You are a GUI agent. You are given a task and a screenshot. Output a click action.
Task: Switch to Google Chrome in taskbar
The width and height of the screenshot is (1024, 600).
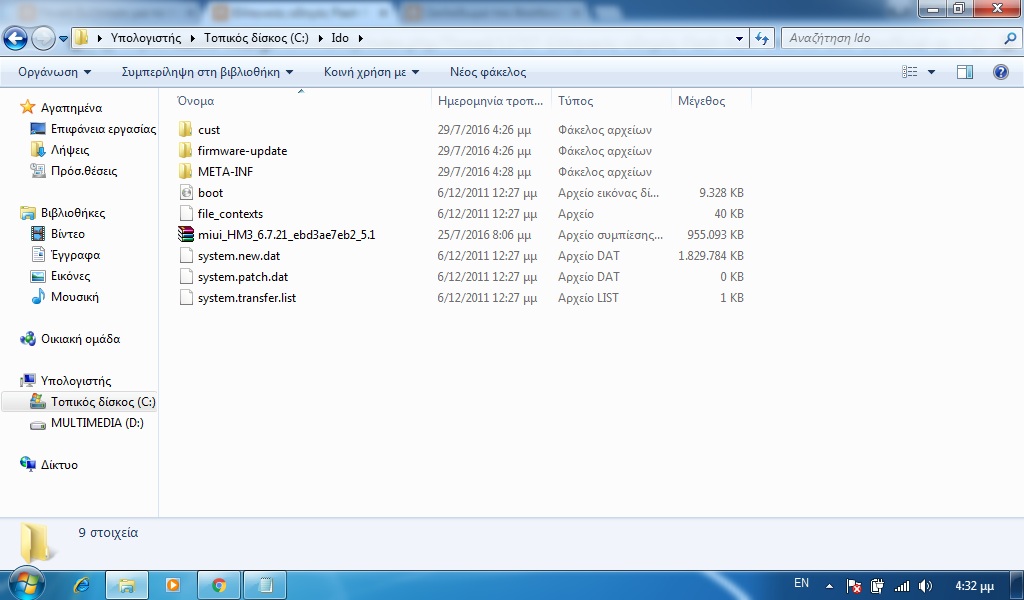point(219,585)
